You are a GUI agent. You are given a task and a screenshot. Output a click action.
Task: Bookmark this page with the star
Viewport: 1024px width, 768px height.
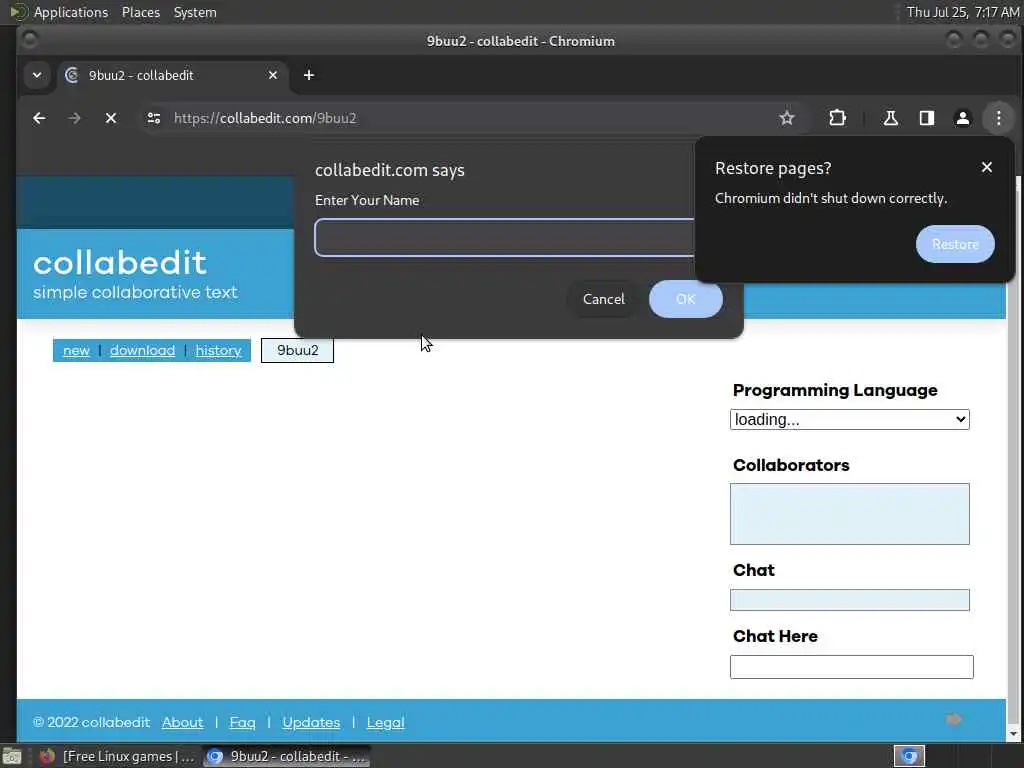[x=787, y=118]
